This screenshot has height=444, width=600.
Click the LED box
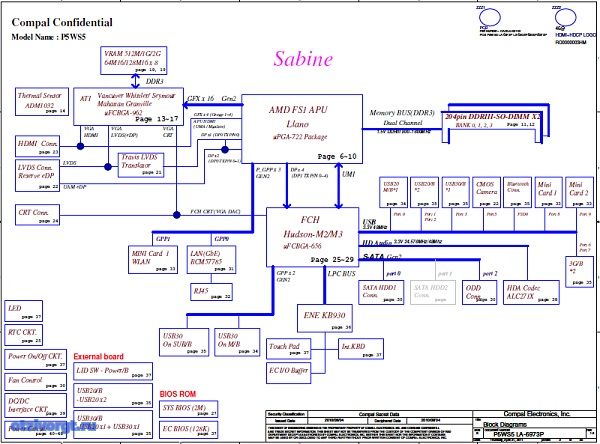pos(23,311)
